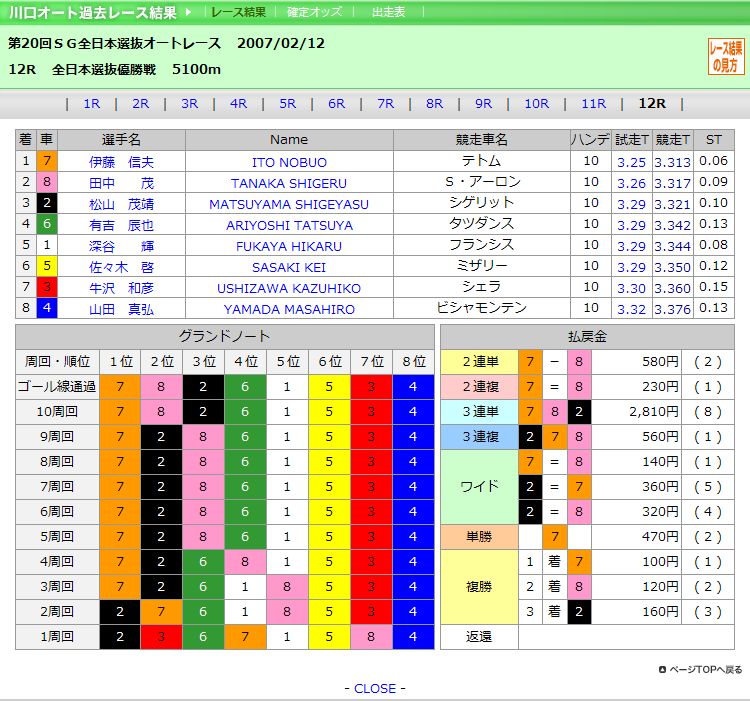Go to race 10R
Screen dimensions: 750x701
[537, 104]
